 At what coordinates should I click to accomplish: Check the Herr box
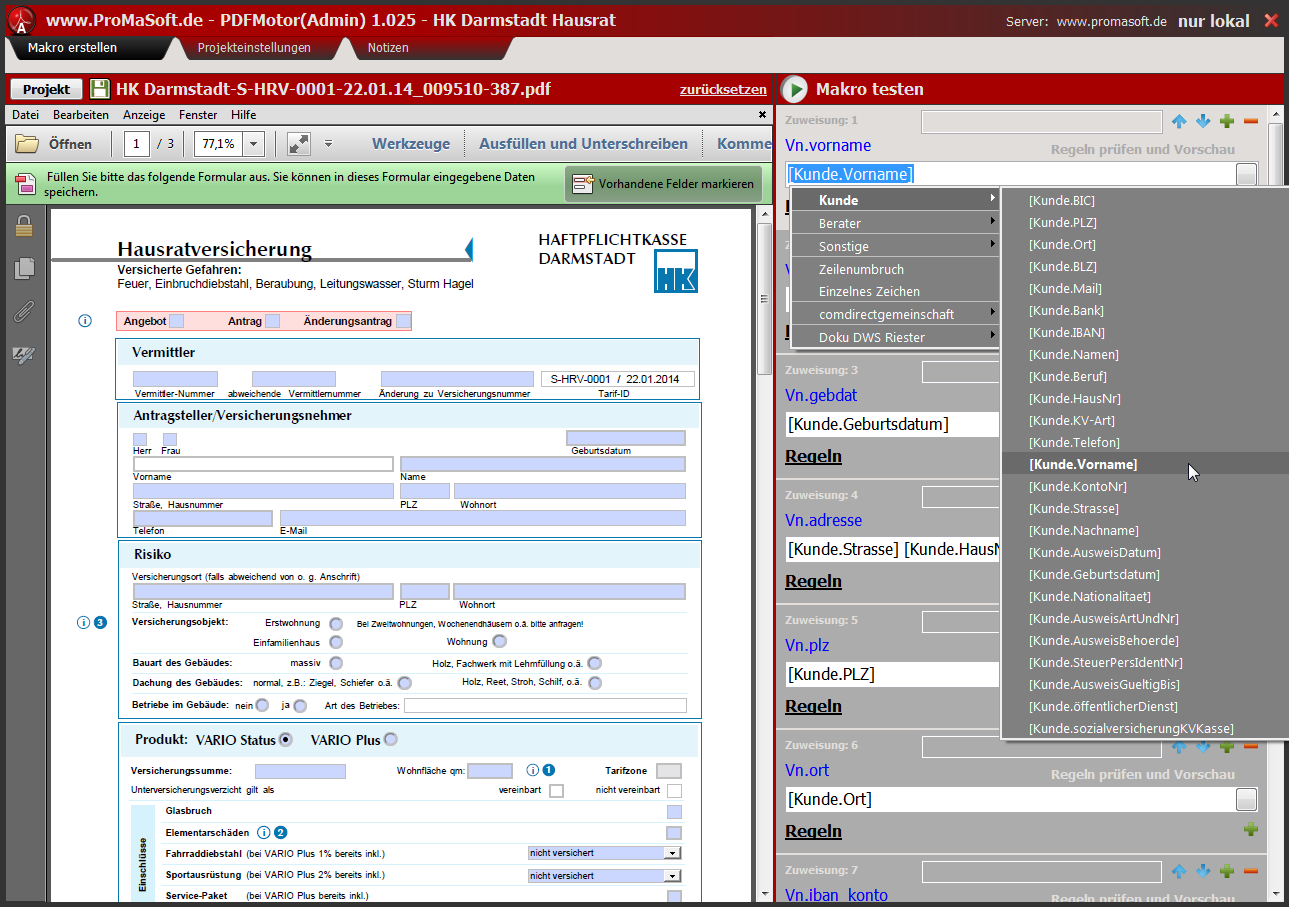pos(140,439)
